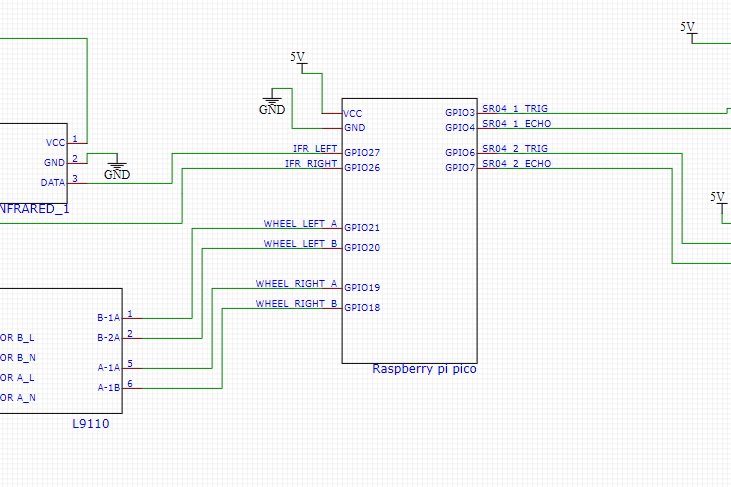
Task: Select the WHEEL_RIGHT_B net label
Action: coord(296,304)
